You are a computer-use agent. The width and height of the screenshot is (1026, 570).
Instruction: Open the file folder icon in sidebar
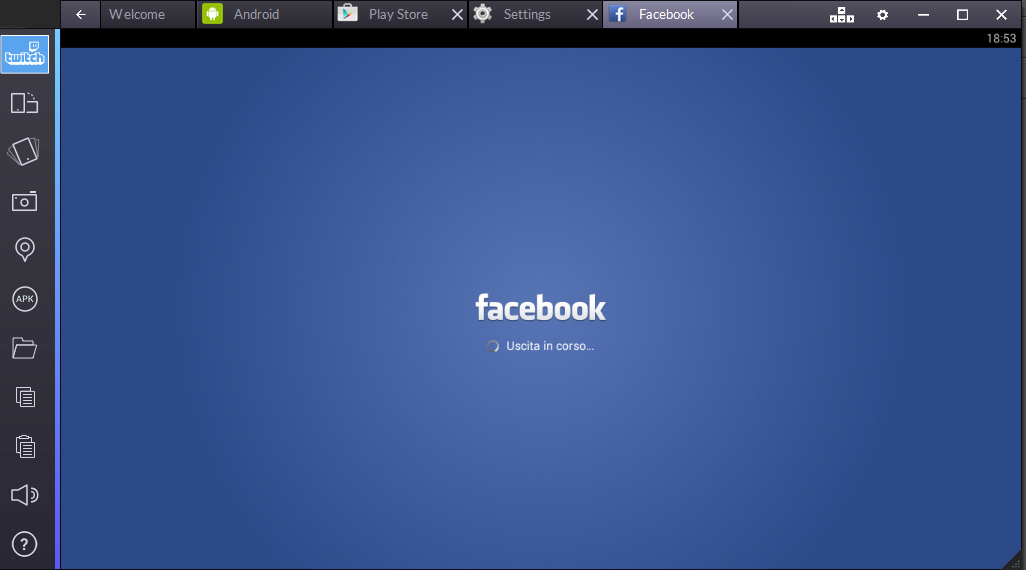24,348
